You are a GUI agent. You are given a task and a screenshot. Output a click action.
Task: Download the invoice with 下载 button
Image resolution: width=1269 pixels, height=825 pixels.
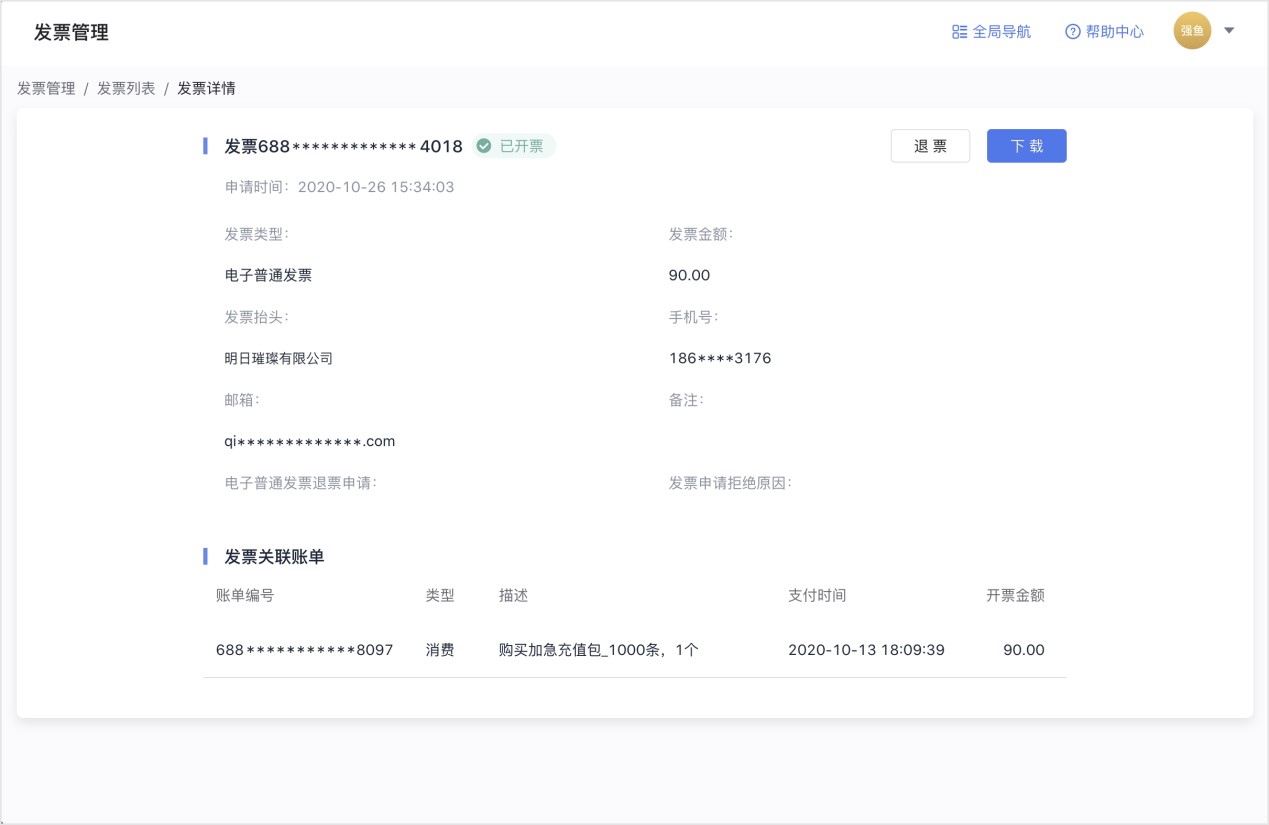point(1026,146)
